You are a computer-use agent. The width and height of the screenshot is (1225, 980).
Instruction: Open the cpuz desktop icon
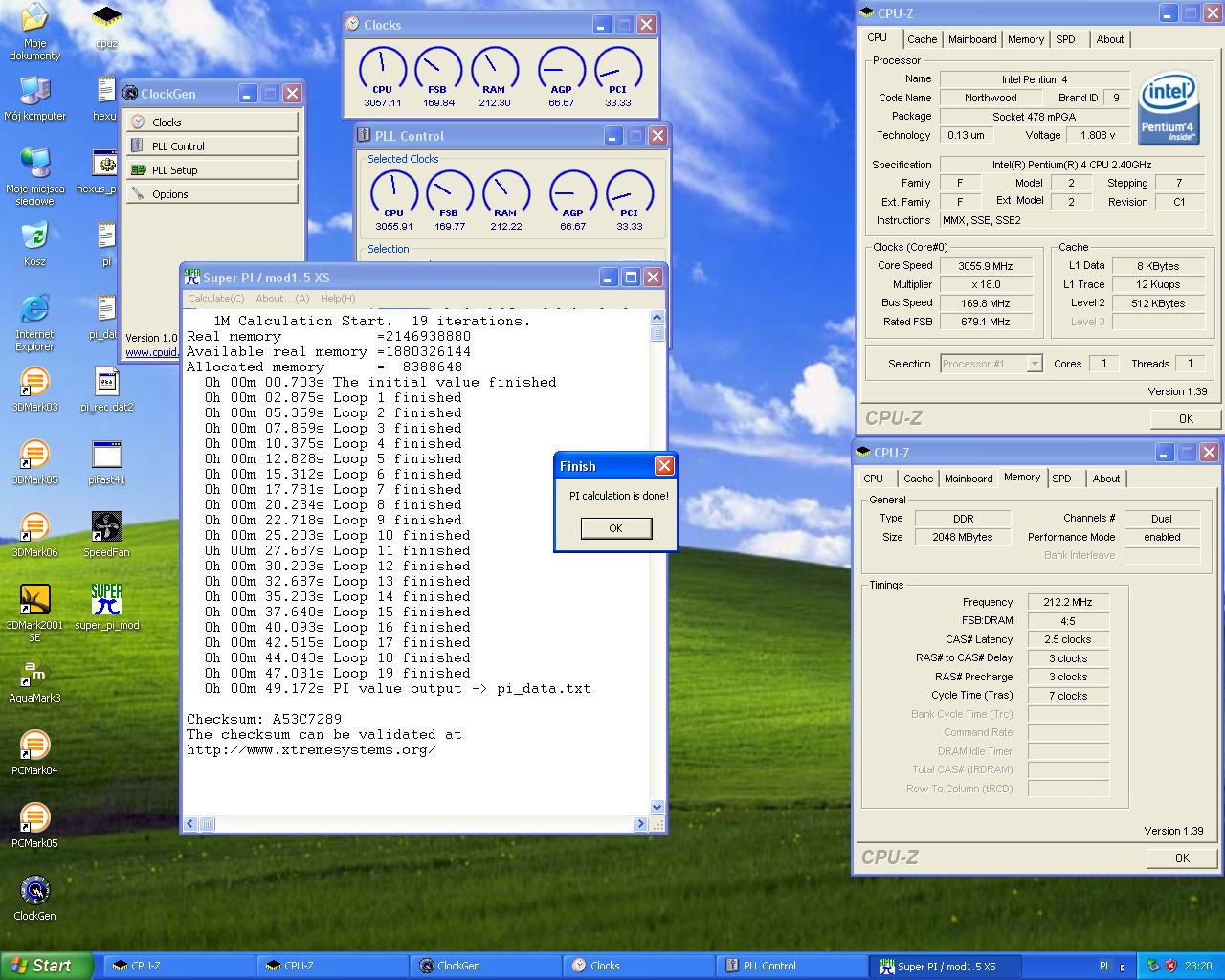pos(107,27)
